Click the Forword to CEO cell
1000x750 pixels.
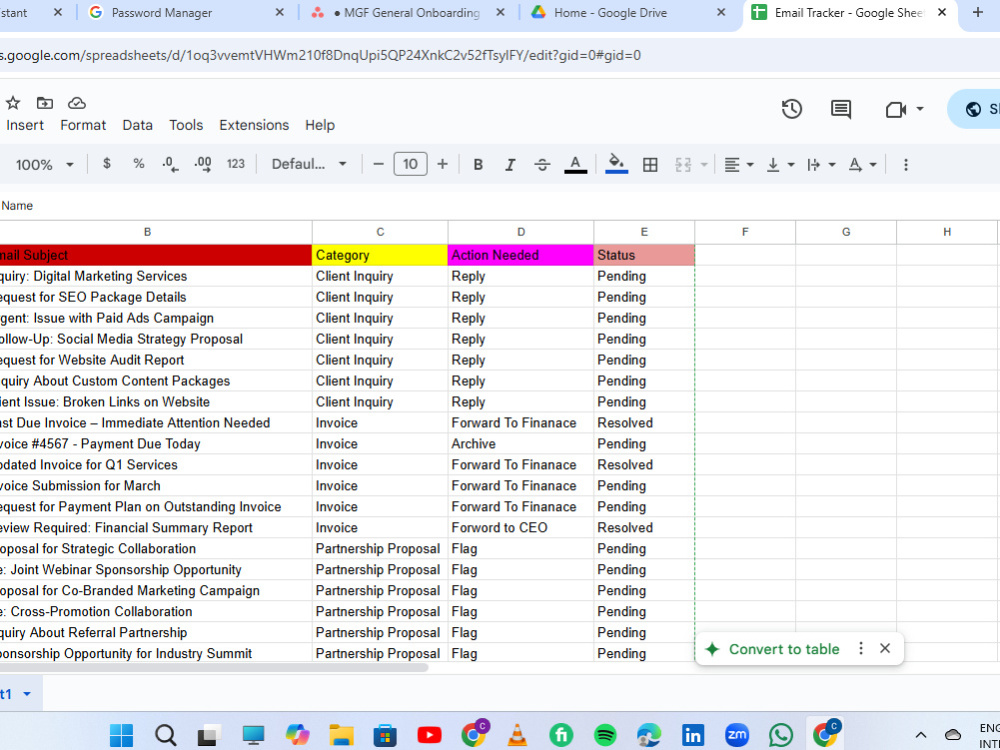[x=520, y=528]
